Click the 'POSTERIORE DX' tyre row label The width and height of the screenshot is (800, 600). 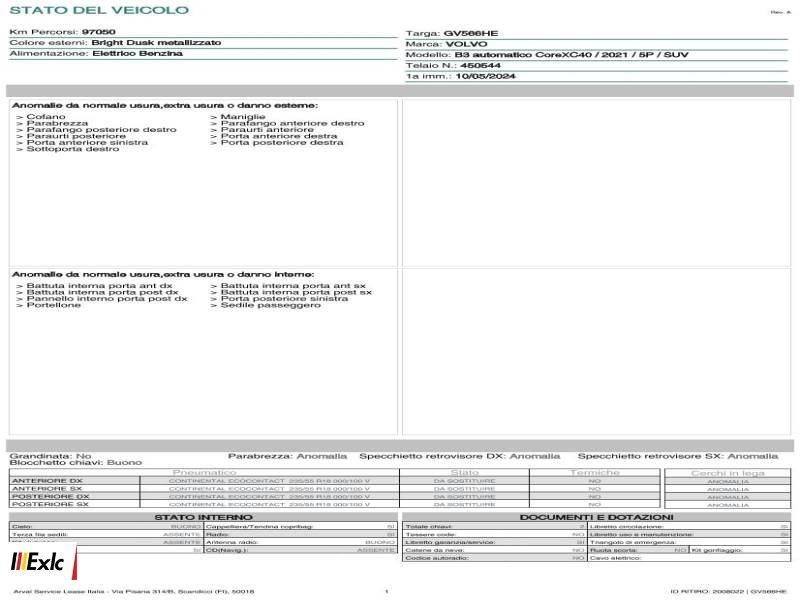click(51, 496)
